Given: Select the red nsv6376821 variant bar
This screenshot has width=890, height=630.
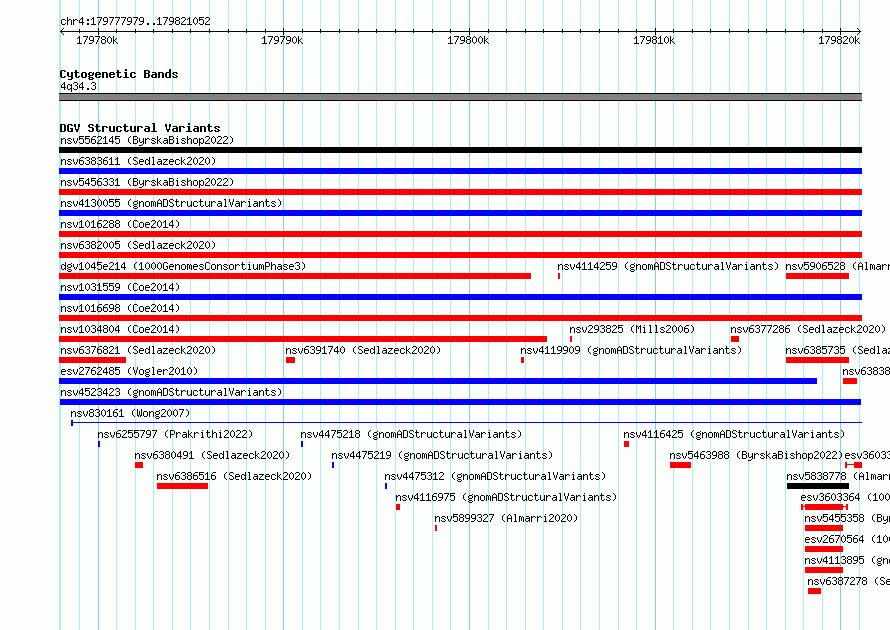Looking at the screenshot, I should 93,360.
